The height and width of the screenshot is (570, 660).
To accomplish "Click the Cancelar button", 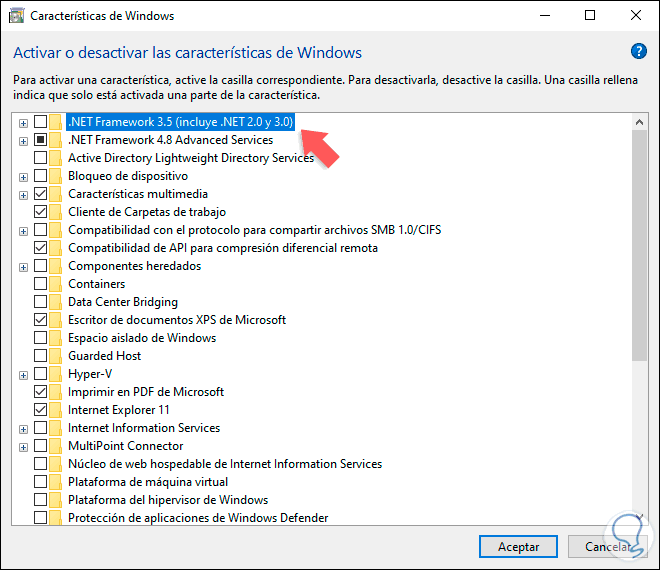I will tap(607, 546).
